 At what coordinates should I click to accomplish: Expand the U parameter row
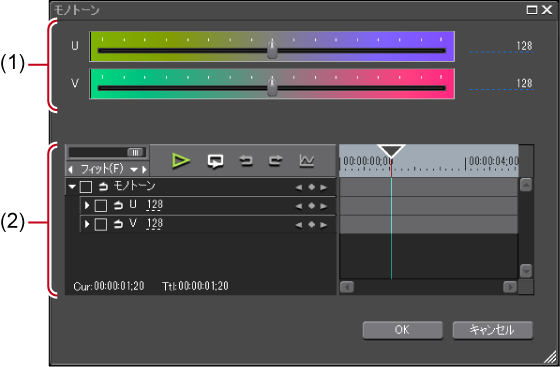87,205
